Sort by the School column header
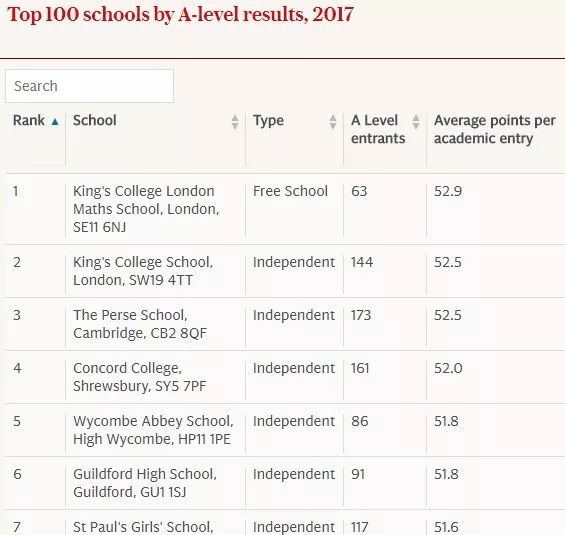This screenshot has height=535, width=565. click(x=95, y=120)
